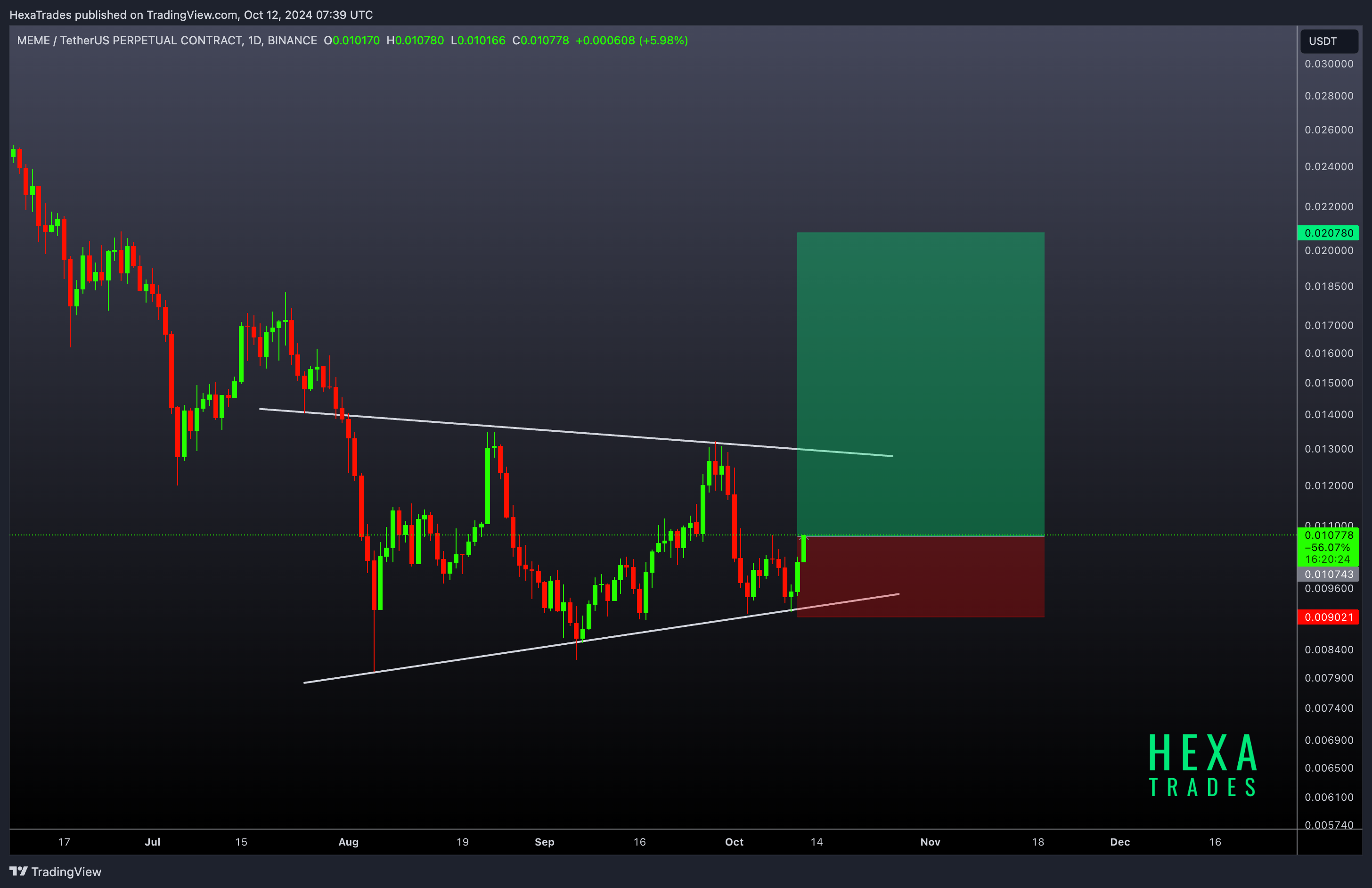Screen dimensions: 1372x888
Task: Select the red stop-loss zone
Action: [920, 576]
